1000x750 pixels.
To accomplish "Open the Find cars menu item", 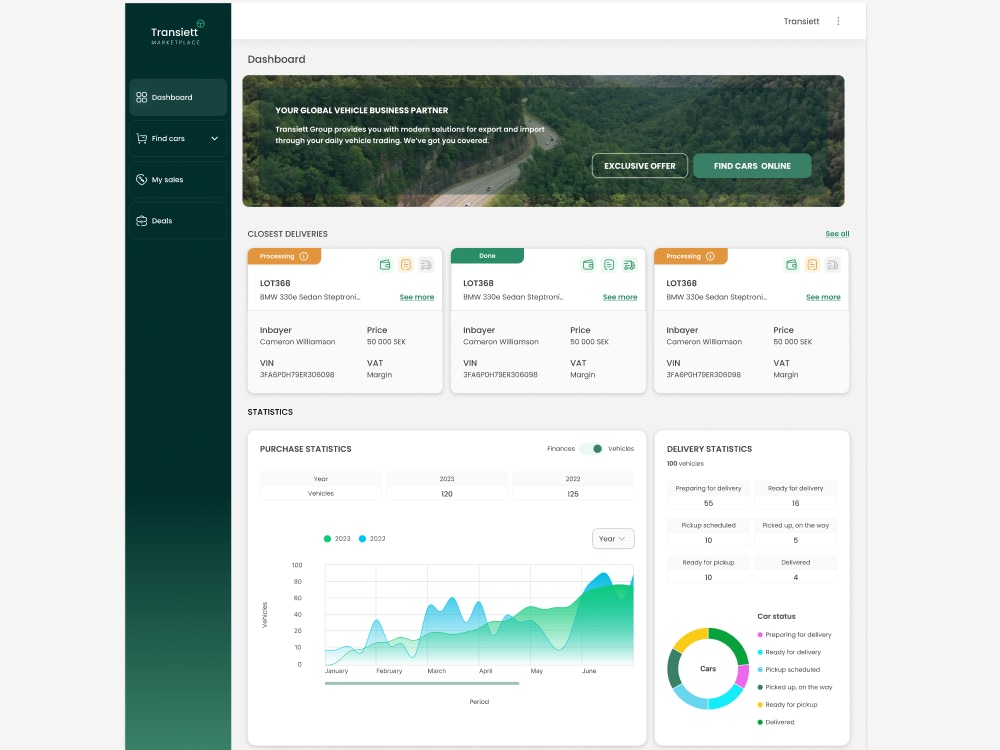I will tap(178, 138).
